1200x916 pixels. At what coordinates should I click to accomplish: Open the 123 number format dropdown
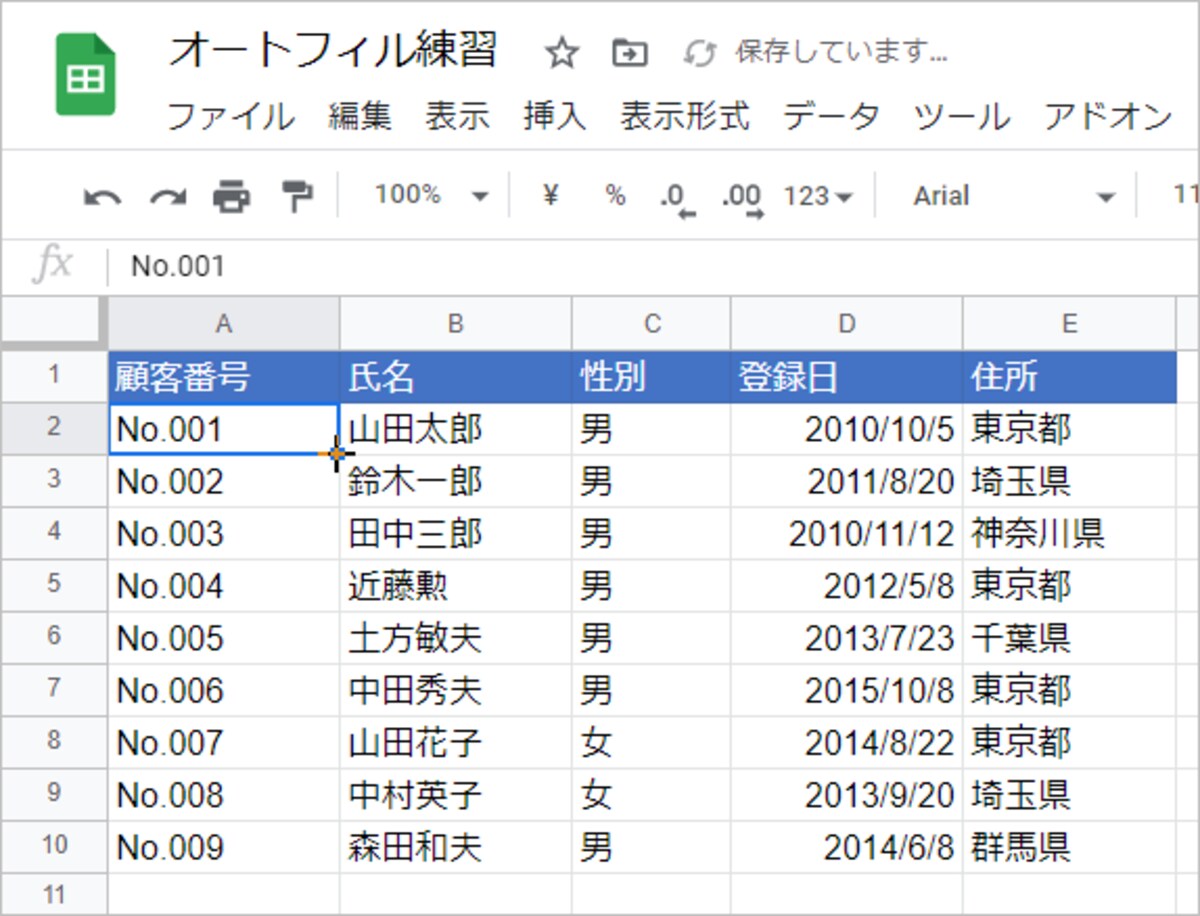tap(818, 196)
